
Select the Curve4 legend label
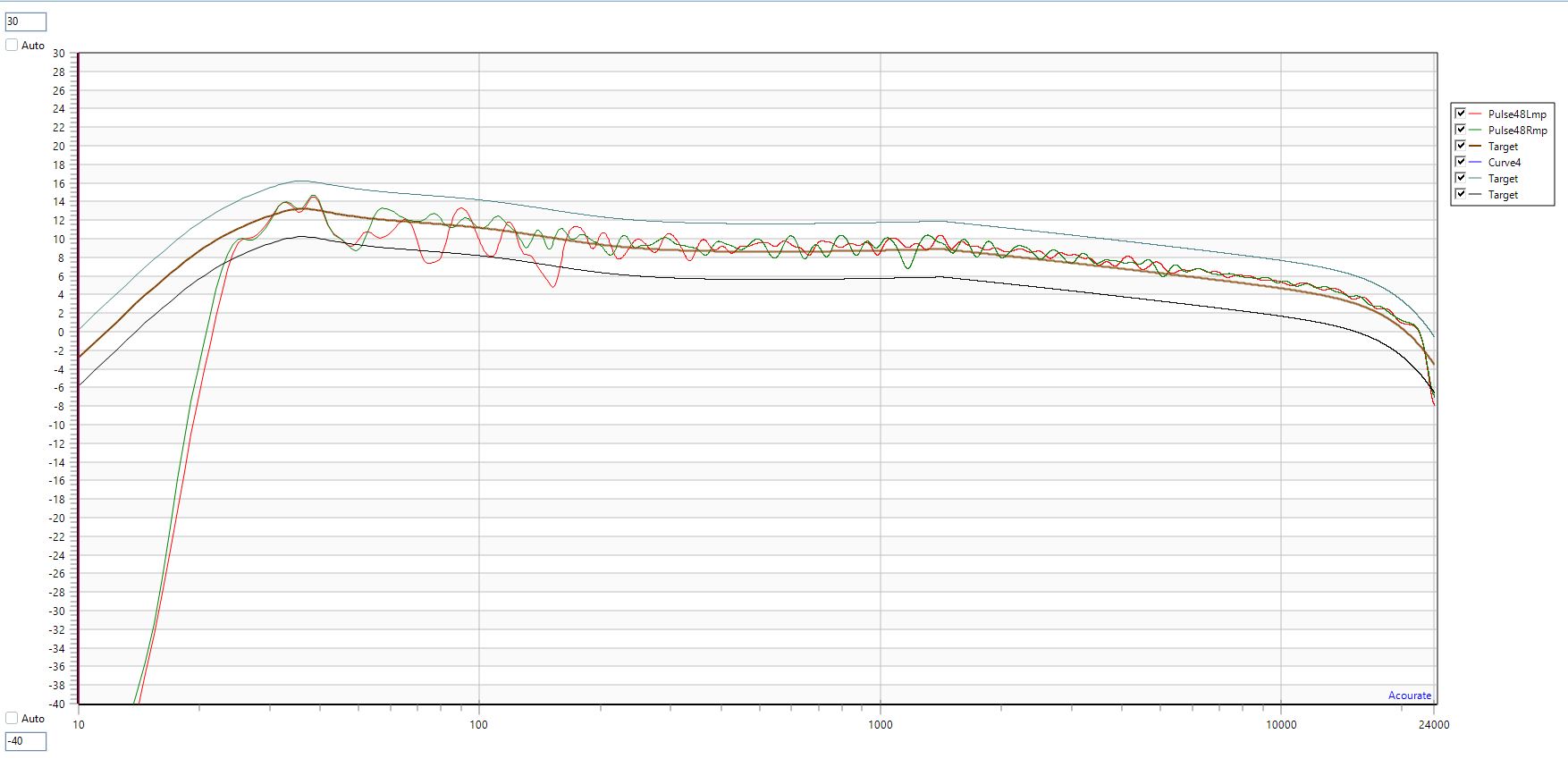(1505, 163)
